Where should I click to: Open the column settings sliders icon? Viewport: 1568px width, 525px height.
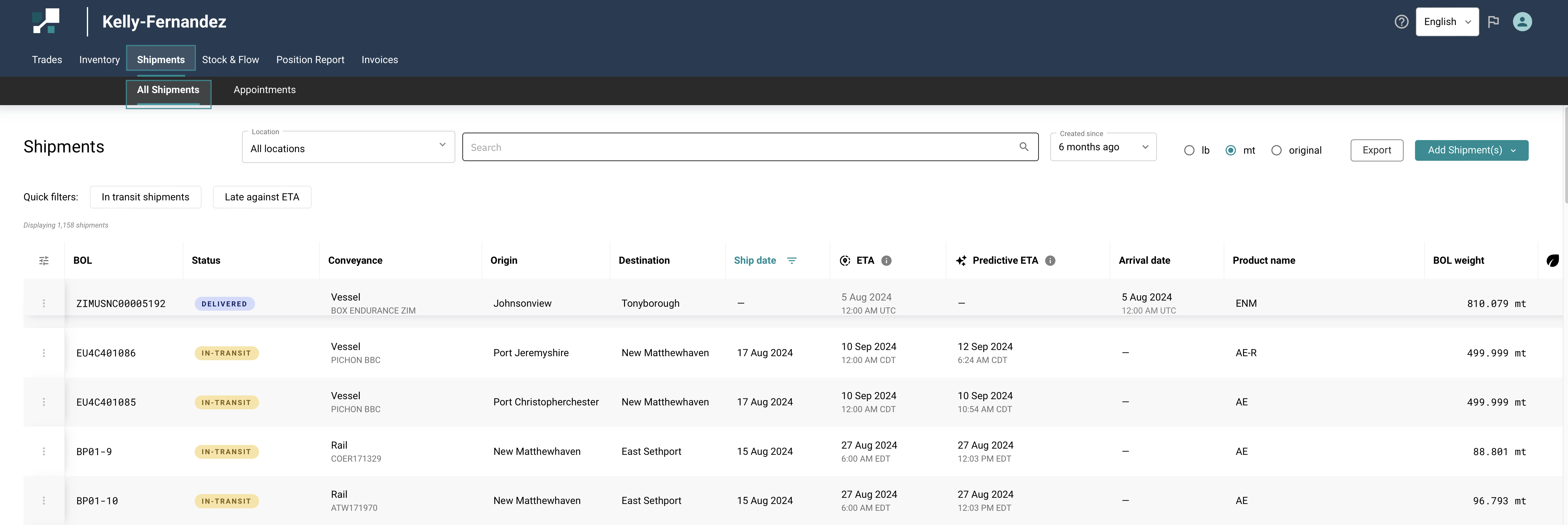[44, 261]
